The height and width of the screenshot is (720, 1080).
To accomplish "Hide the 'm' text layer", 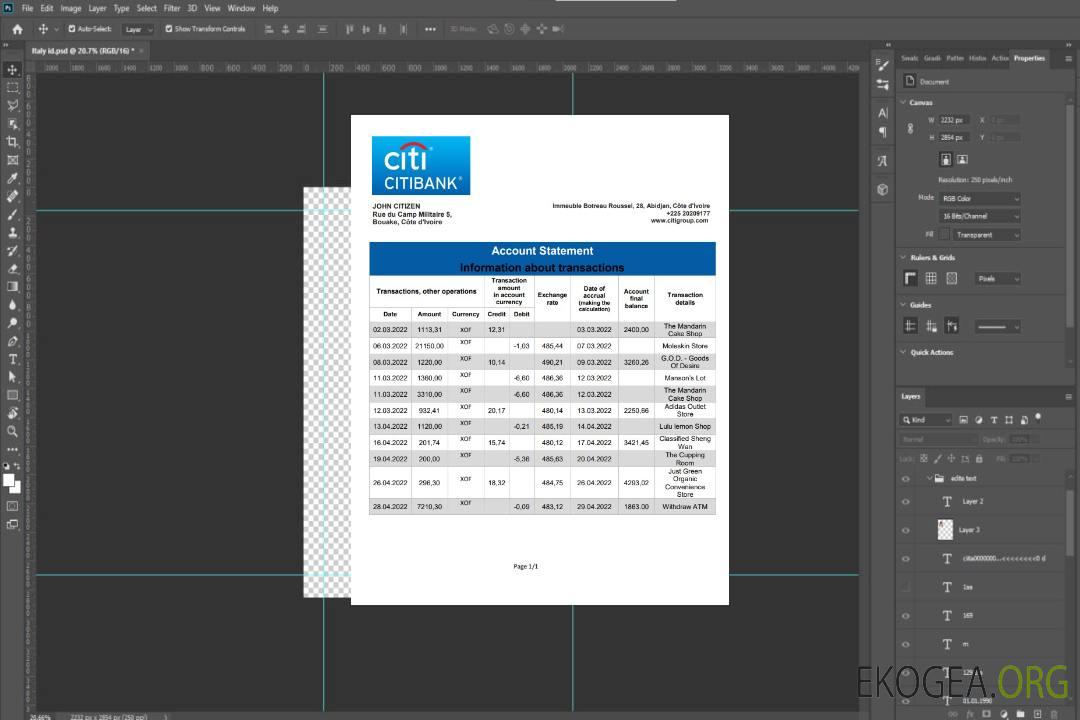I will [x=906, y=644].
